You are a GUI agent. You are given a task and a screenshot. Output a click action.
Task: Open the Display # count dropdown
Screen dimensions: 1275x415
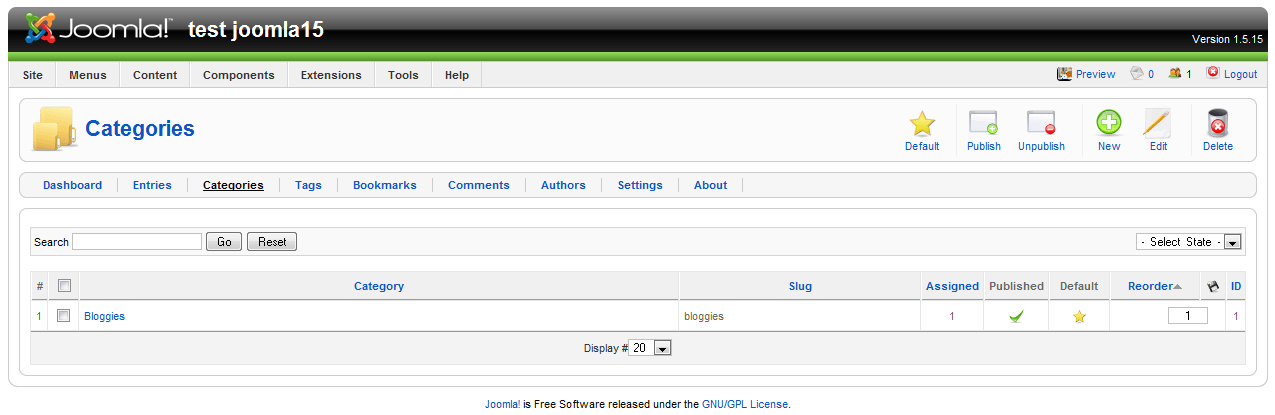pyautogui.click(x=650, y=348)
